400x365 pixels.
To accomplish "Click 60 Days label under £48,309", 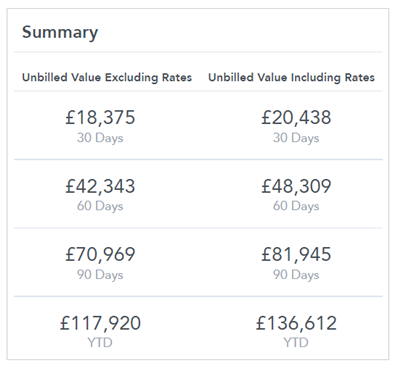I will coord(296,206).
